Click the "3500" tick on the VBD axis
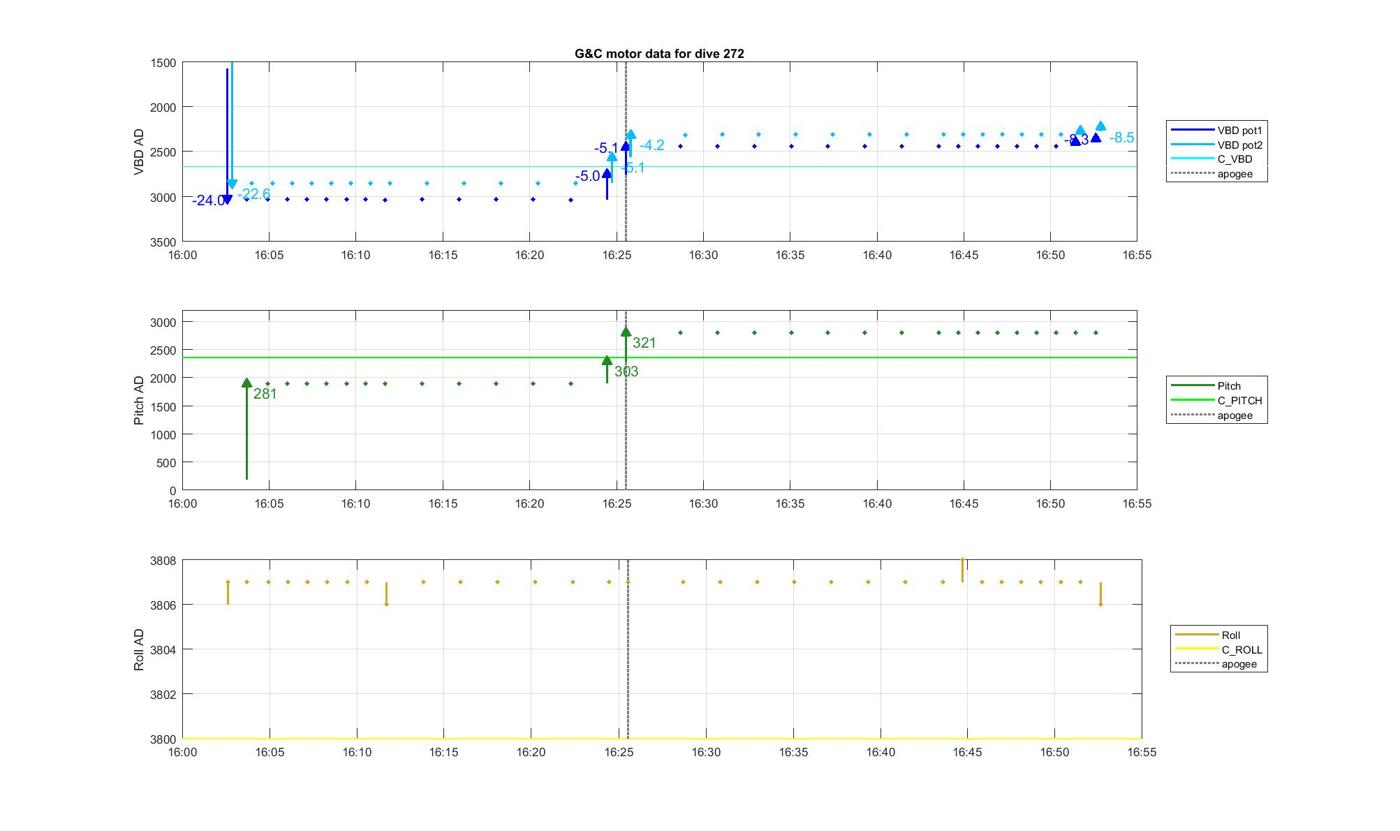 click(164, 242)
